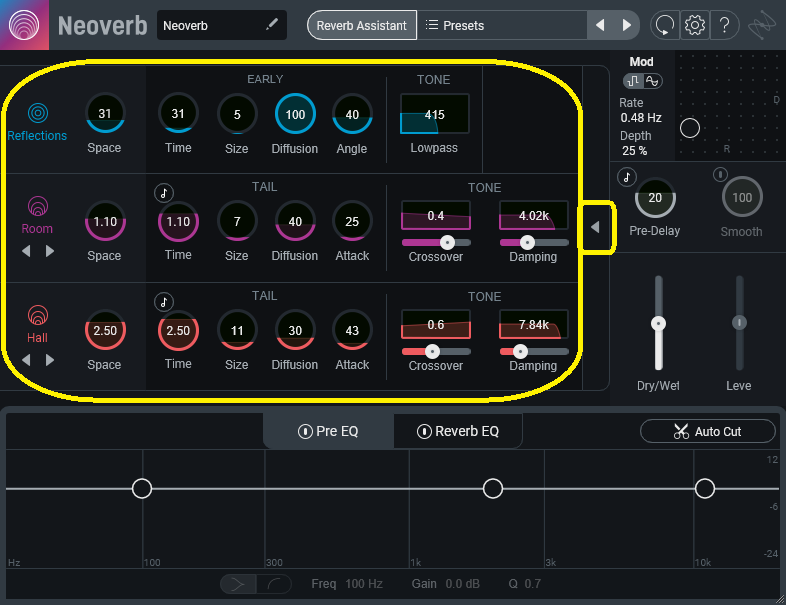786x605 pixels.
Task: Toggle tempo sync note on Pre-Delay
Action: (x=627, y=177)
